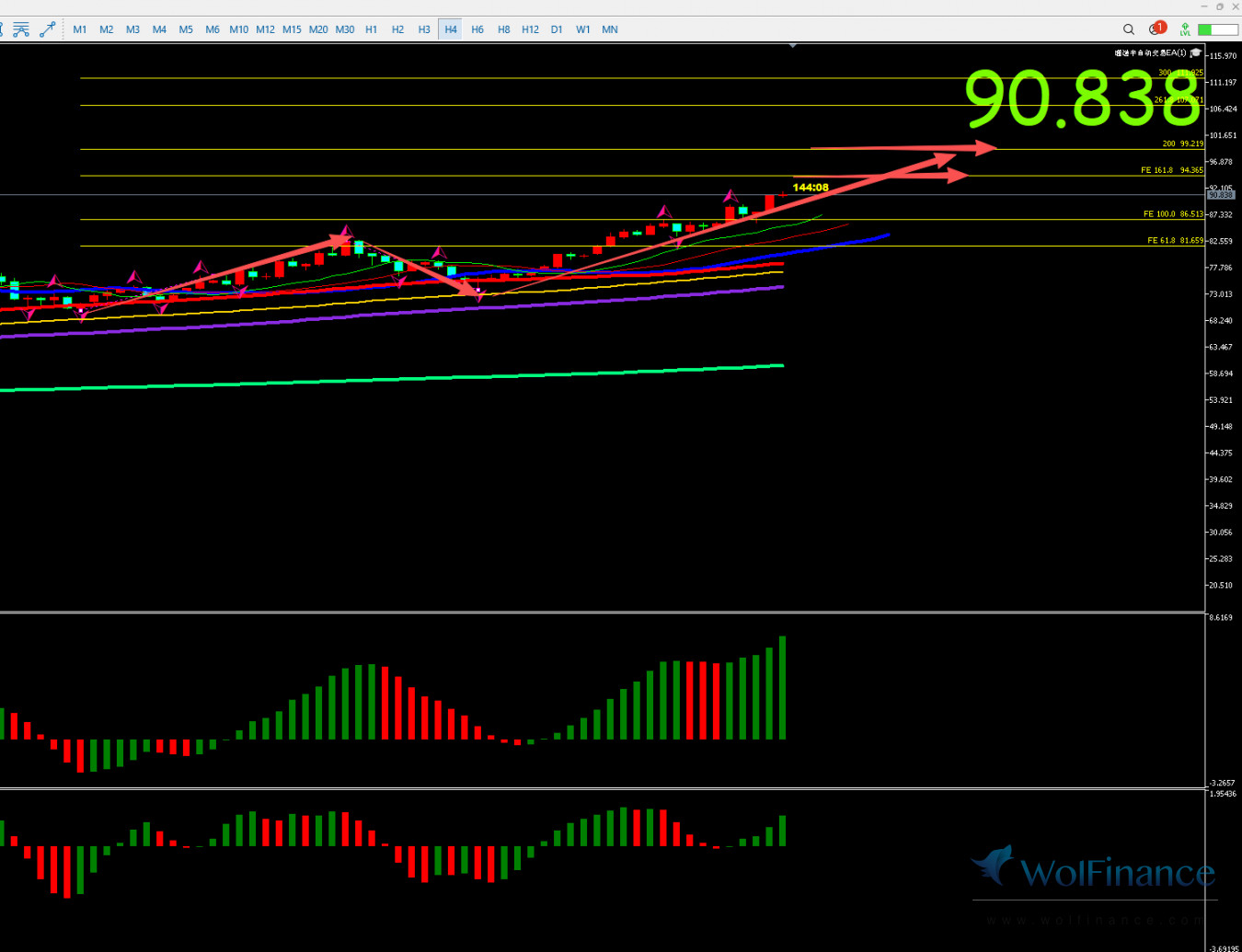Select the 144:08 countdown timer label
This screenshot has width=1242, height=952.
(811, 188)
